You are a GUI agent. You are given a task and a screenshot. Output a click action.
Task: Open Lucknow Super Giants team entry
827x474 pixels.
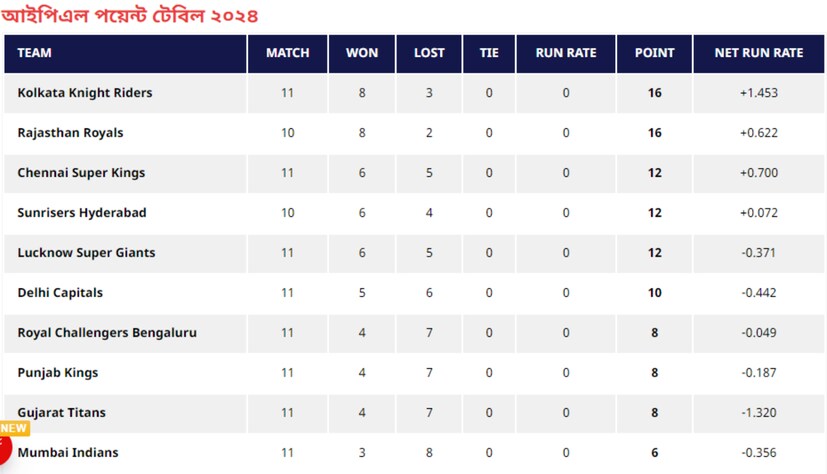click(86, 253)
